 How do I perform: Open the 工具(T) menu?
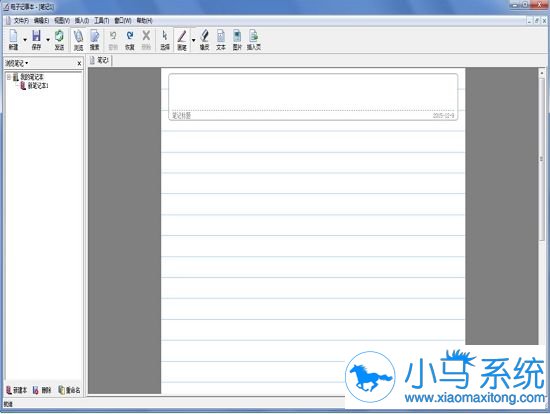click(102, 21)
